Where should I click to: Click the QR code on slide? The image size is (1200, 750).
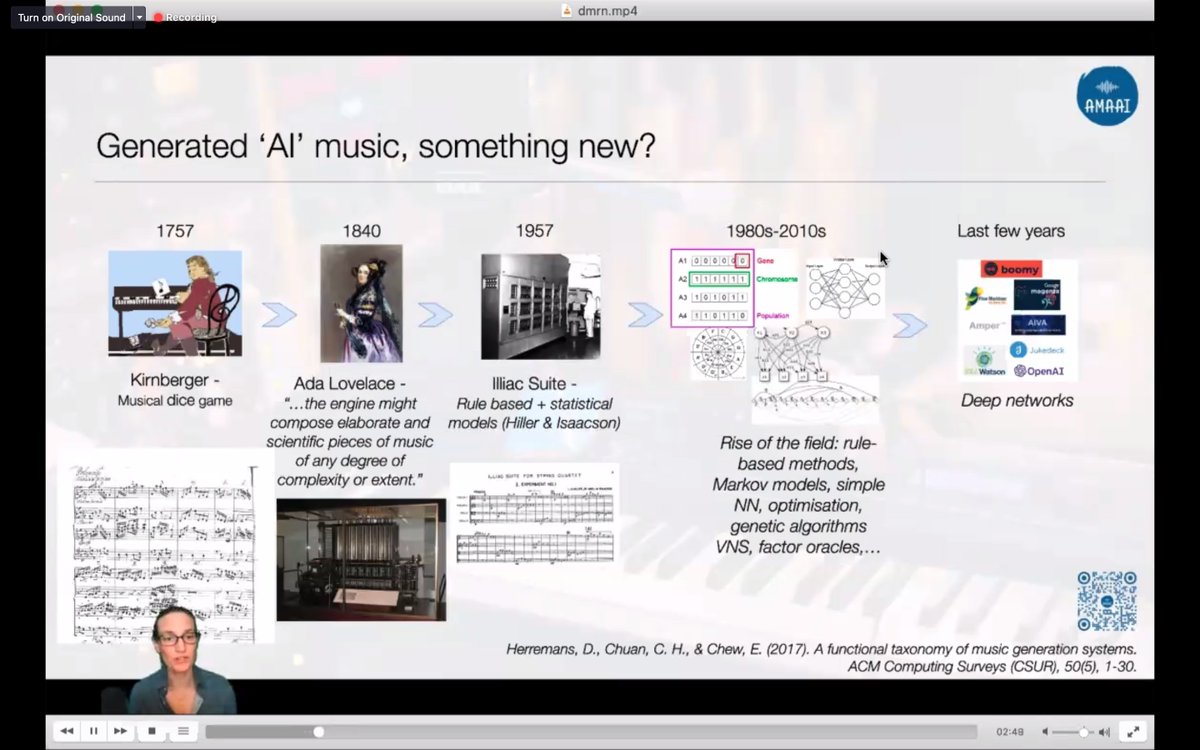1107,601
